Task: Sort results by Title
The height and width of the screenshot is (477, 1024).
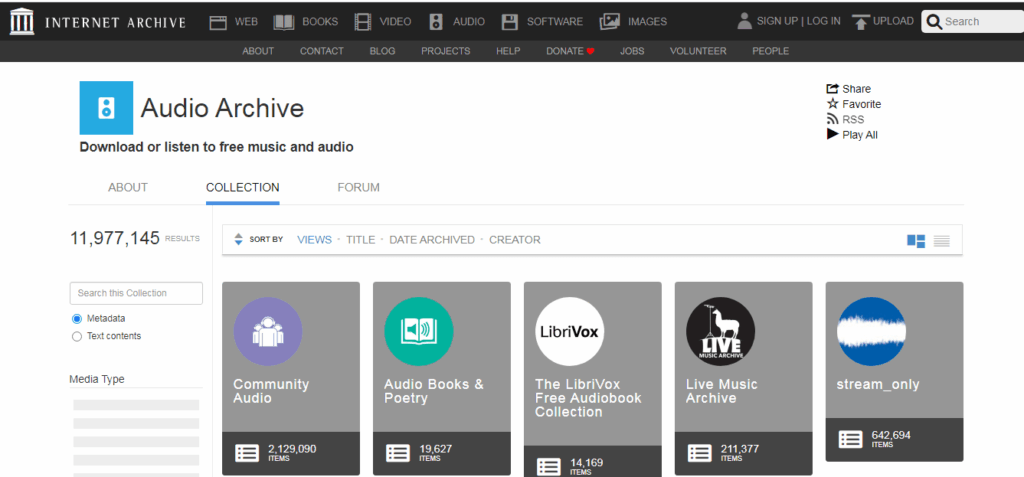Action: 360,240
